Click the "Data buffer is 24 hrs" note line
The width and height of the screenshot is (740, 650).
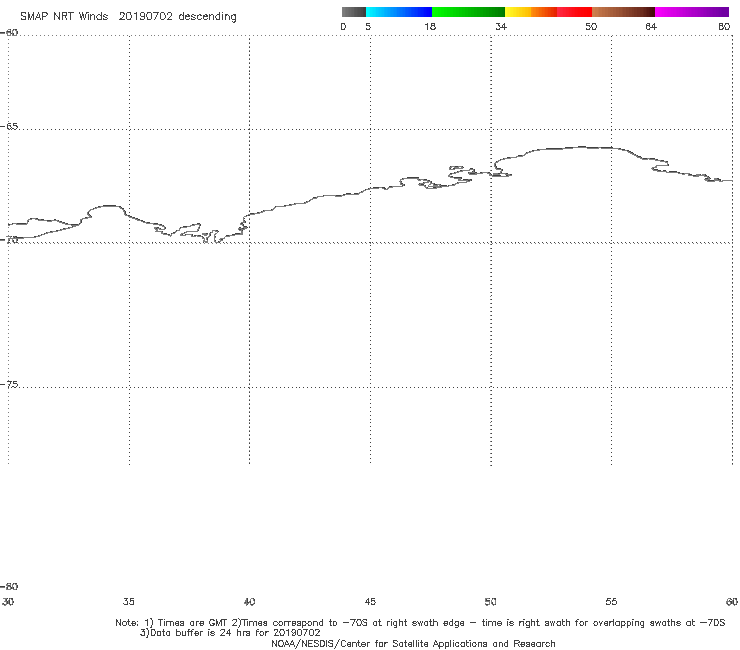(x=230, y=632)
